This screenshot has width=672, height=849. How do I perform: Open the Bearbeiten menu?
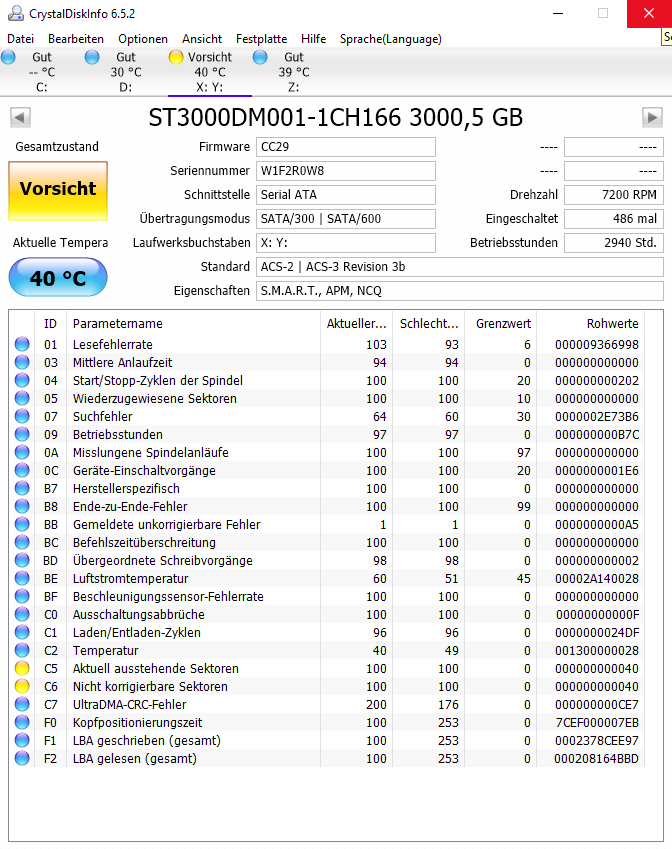click(76, 39)
